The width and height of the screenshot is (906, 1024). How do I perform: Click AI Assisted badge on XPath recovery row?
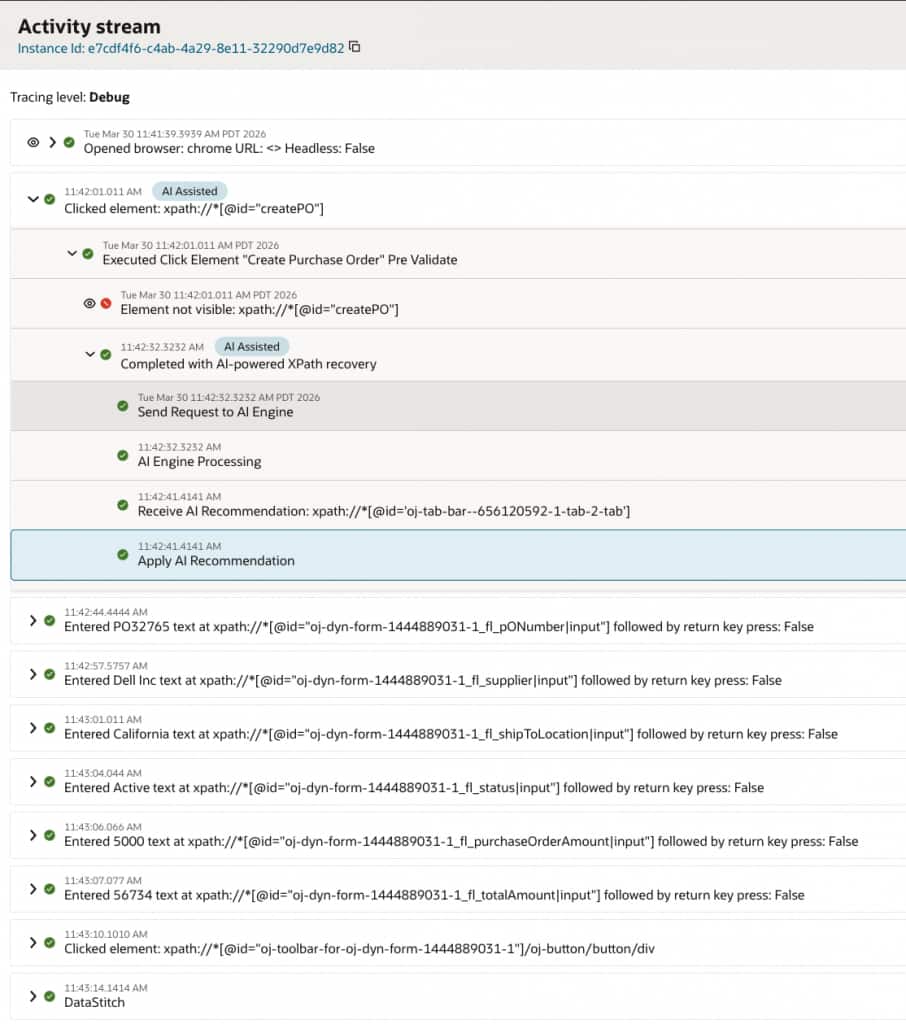coord(251,347)
